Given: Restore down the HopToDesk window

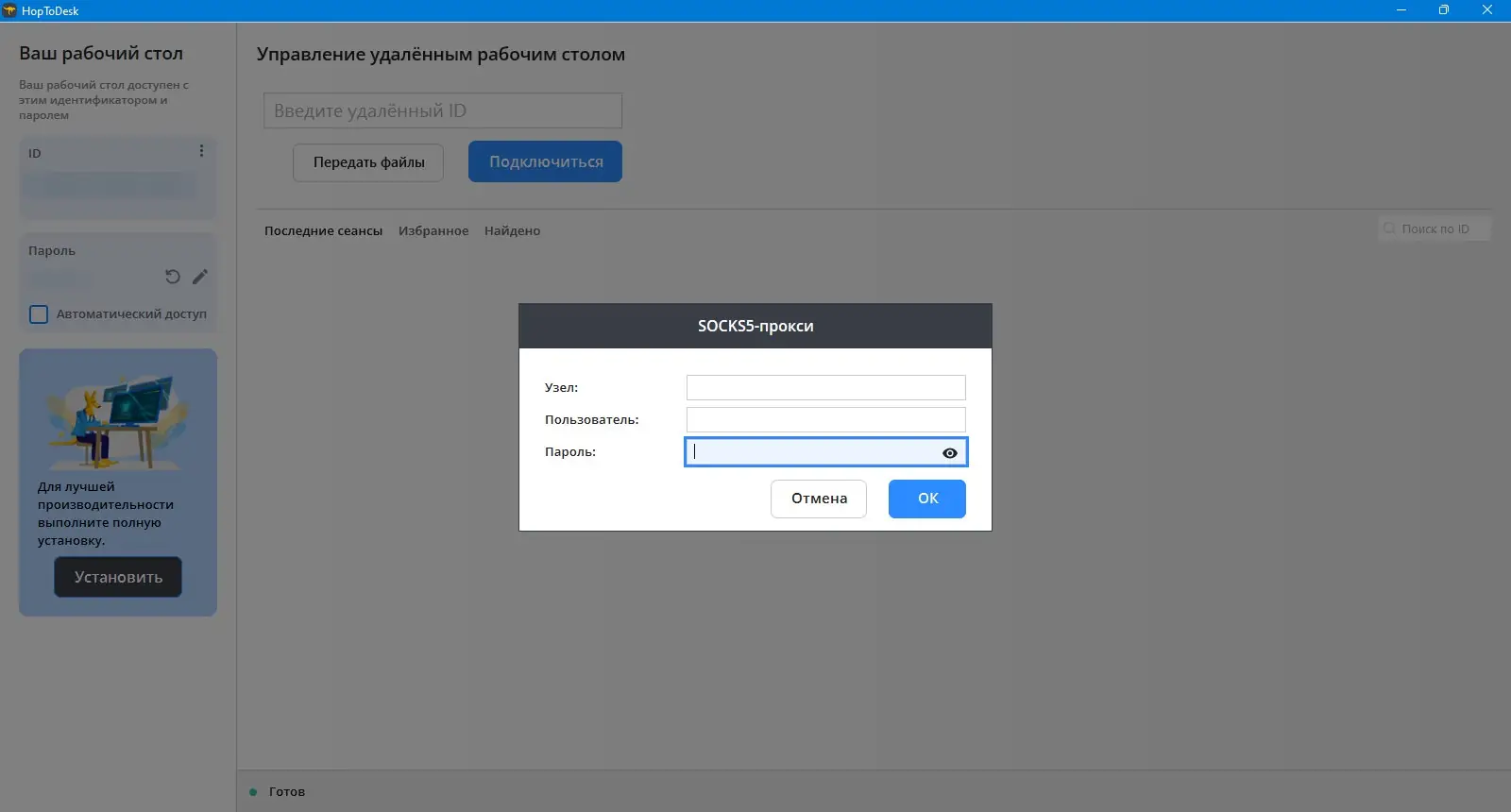Looking at the screenshot, I should (x=1444, y=10).
